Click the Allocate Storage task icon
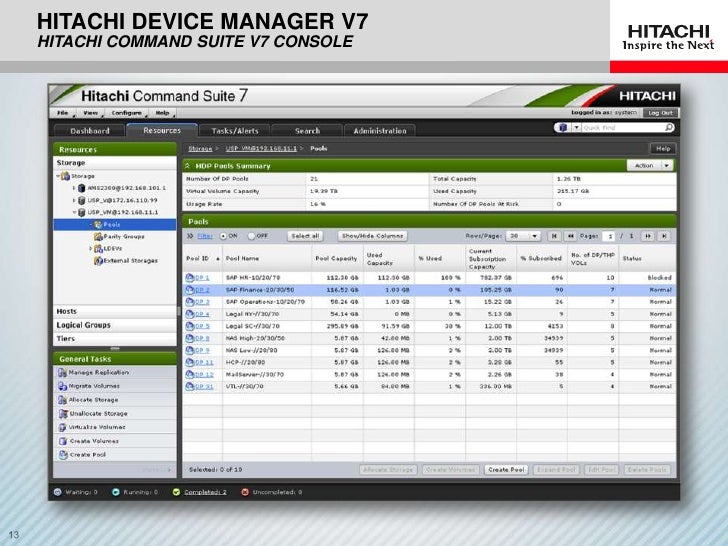 tap(62, 400)
